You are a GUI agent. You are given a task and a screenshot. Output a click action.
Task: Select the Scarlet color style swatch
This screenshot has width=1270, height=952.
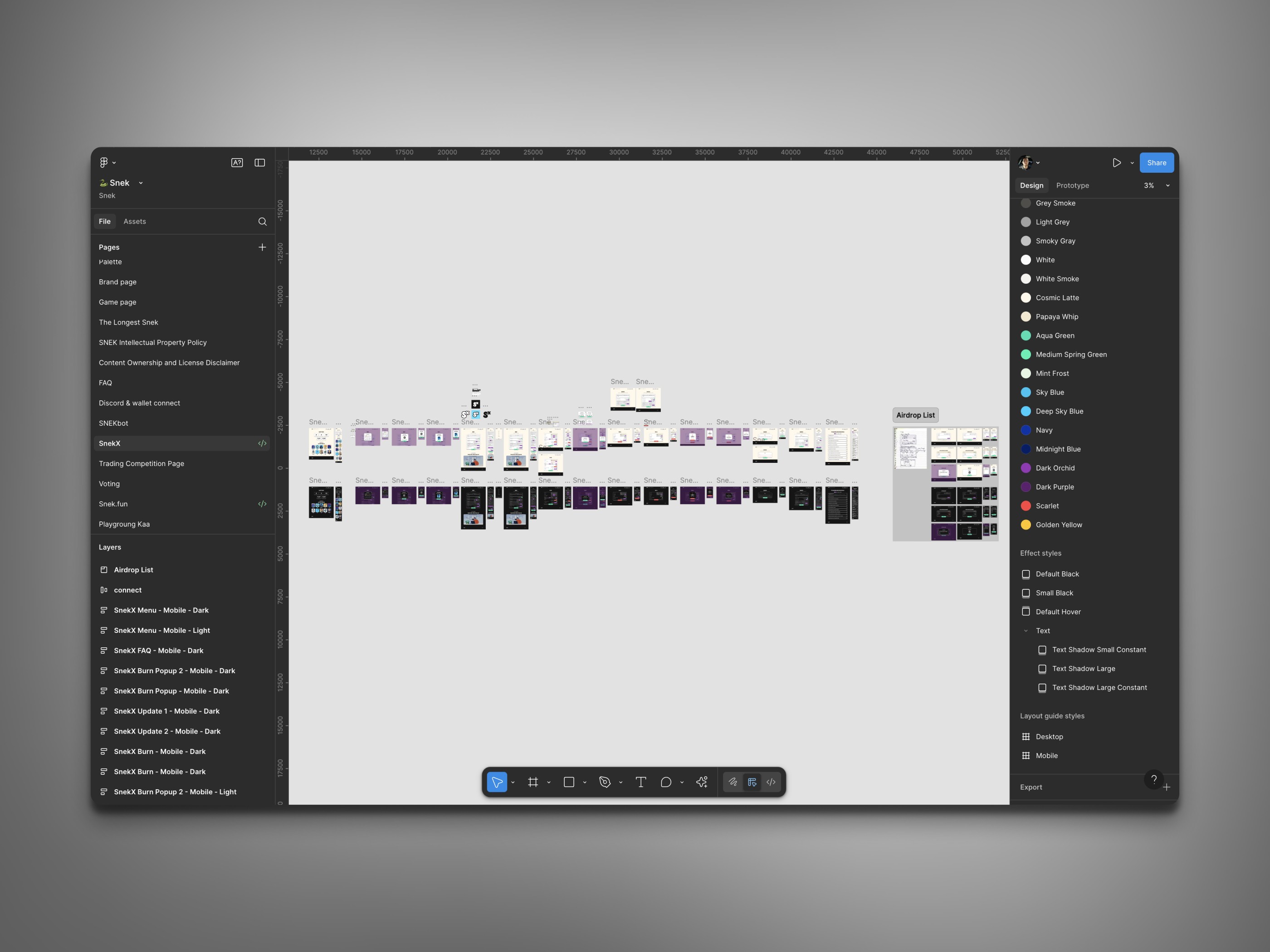point(1026,505)
